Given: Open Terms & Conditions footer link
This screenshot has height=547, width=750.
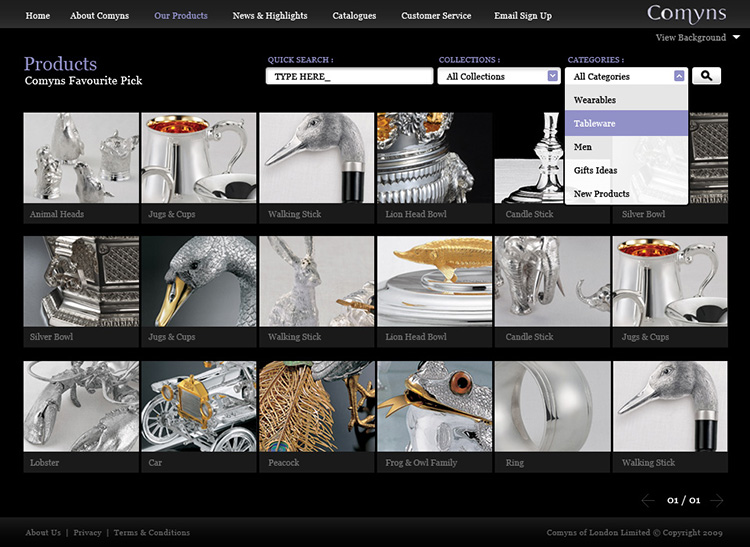Looking at the screenshot, I should (x=152, y=533).
